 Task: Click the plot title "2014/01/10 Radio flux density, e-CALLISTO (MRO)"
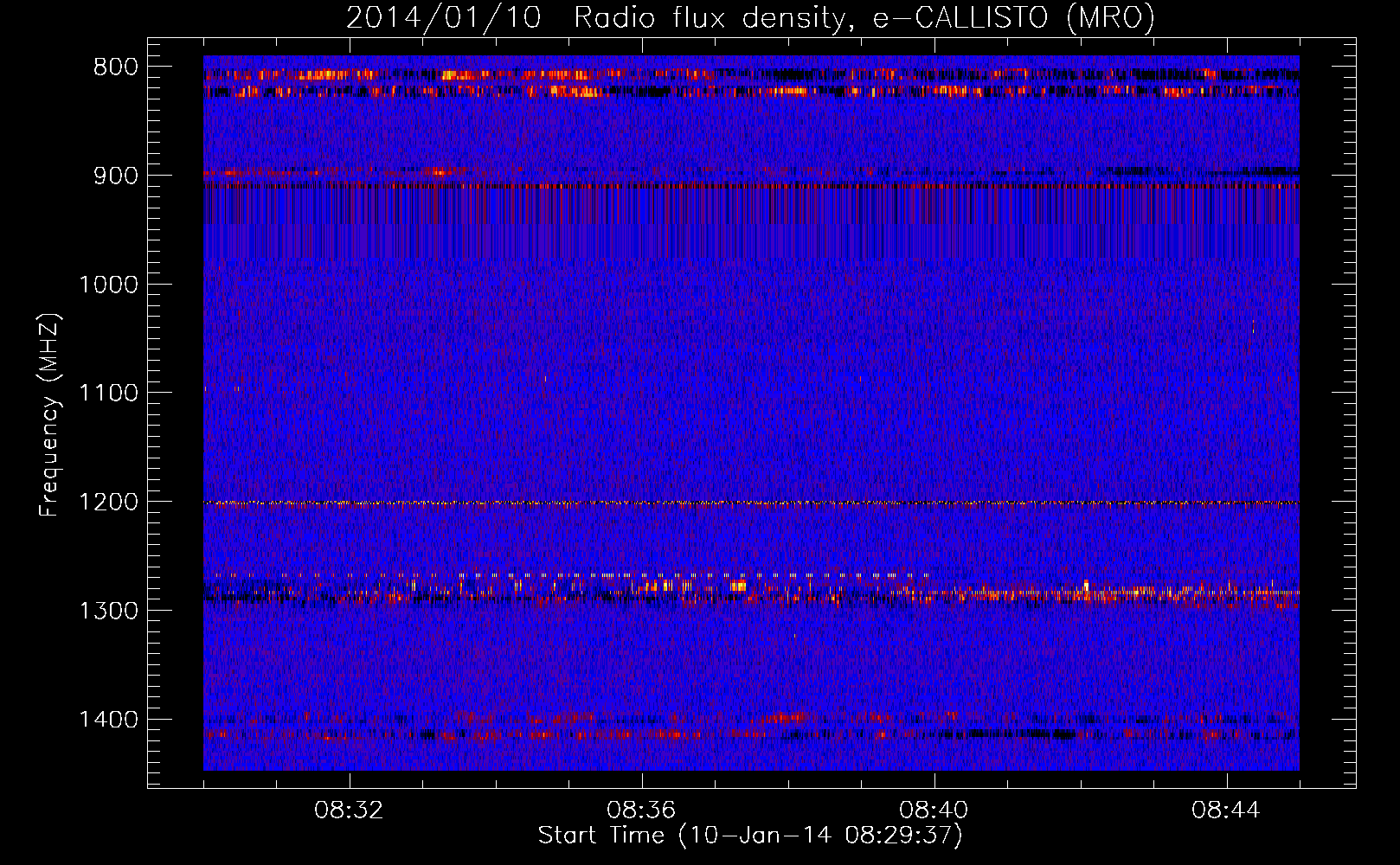coord(750,17)
